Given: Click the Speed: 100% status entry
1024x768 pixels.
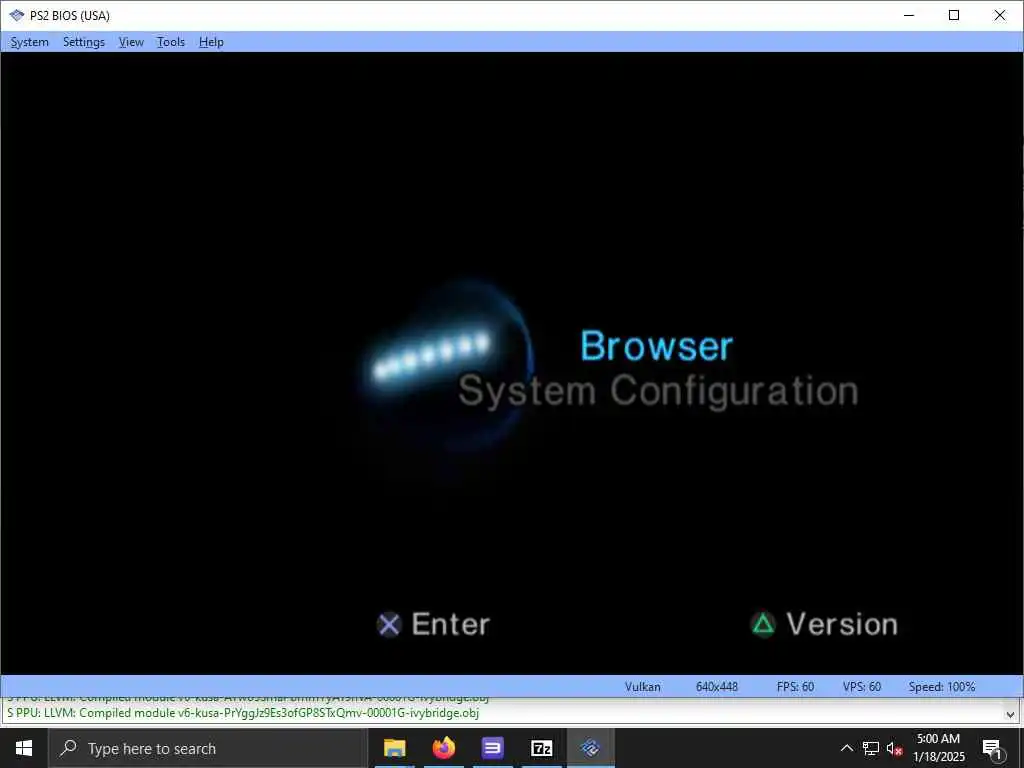Looking at the screenshot, I should tap(942, 686).
